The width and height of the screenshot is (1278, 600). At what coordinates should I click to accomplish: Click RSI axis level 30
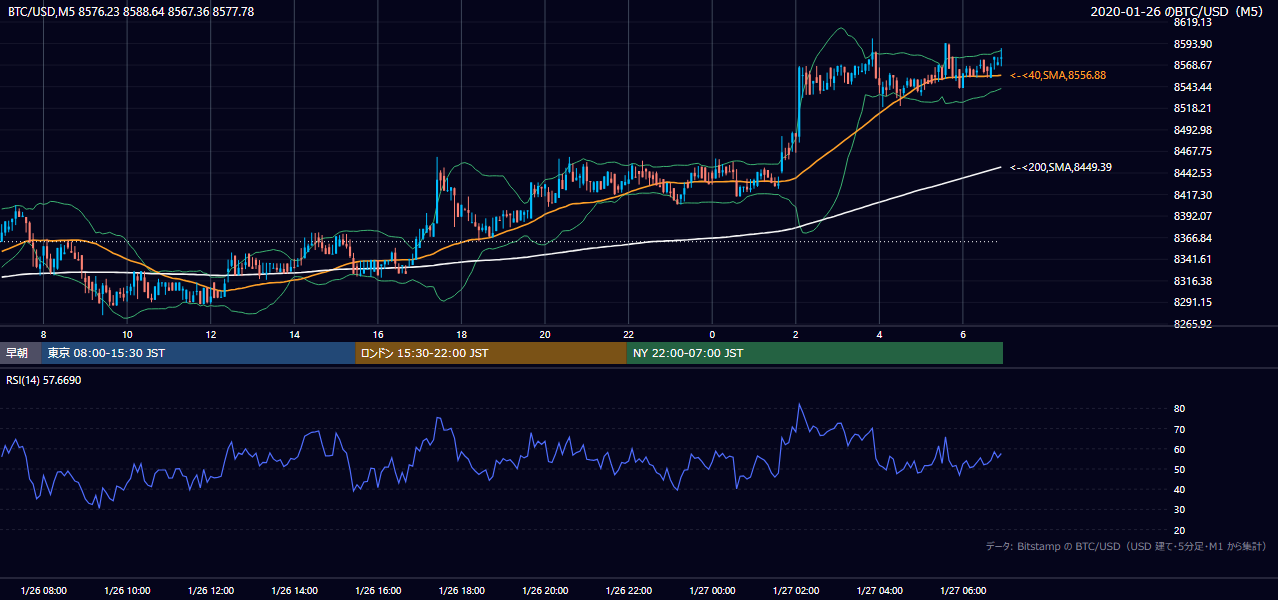click(1179, 510)
